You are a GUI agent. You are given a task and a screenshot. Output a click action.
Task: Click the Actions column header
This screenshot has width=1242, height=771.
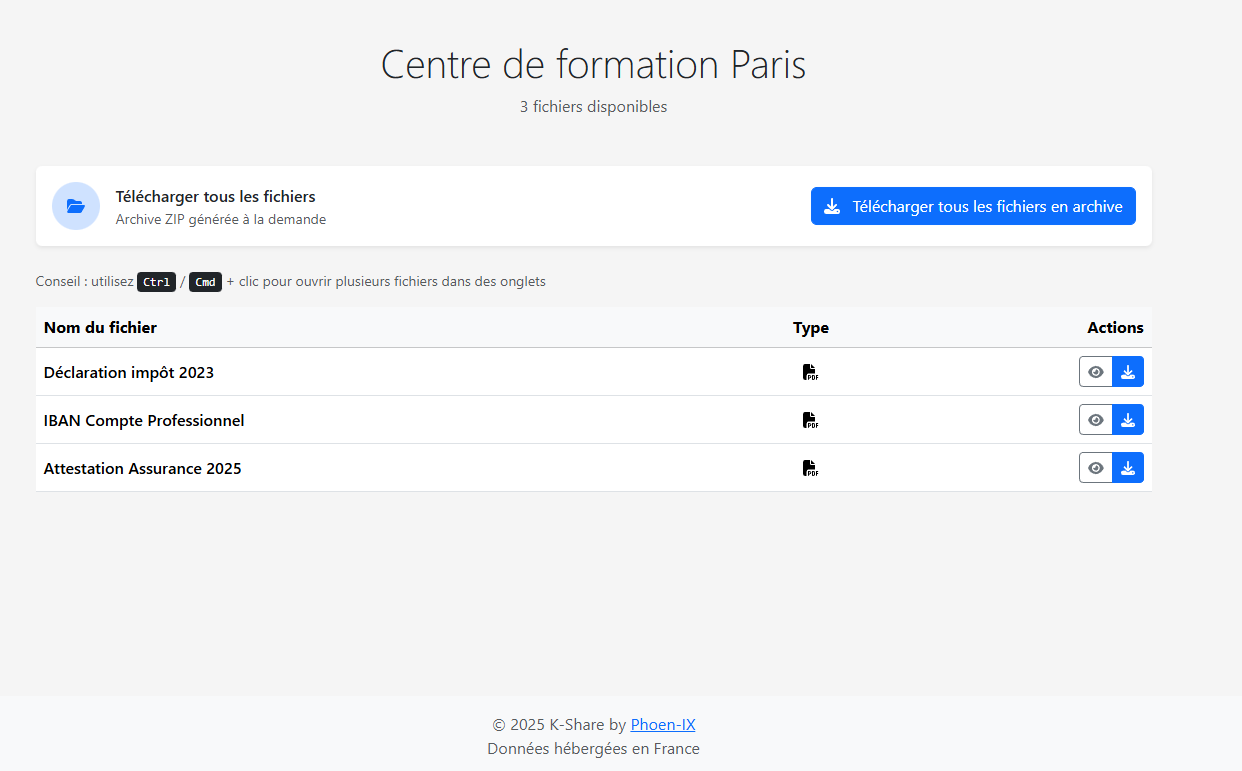[1115, 327]
